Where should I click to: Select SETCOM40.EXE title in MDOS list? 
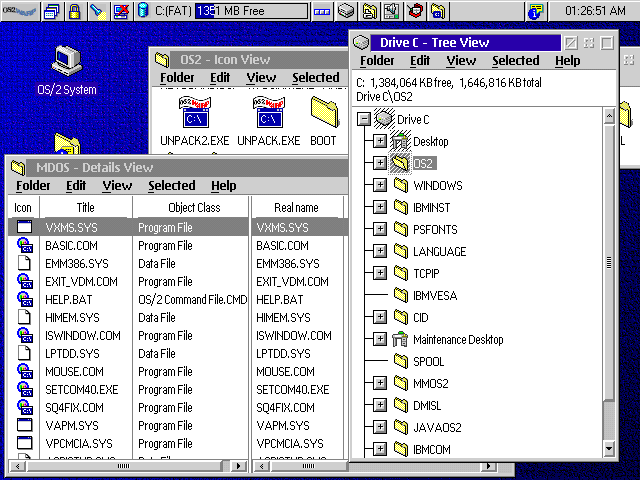82,389
